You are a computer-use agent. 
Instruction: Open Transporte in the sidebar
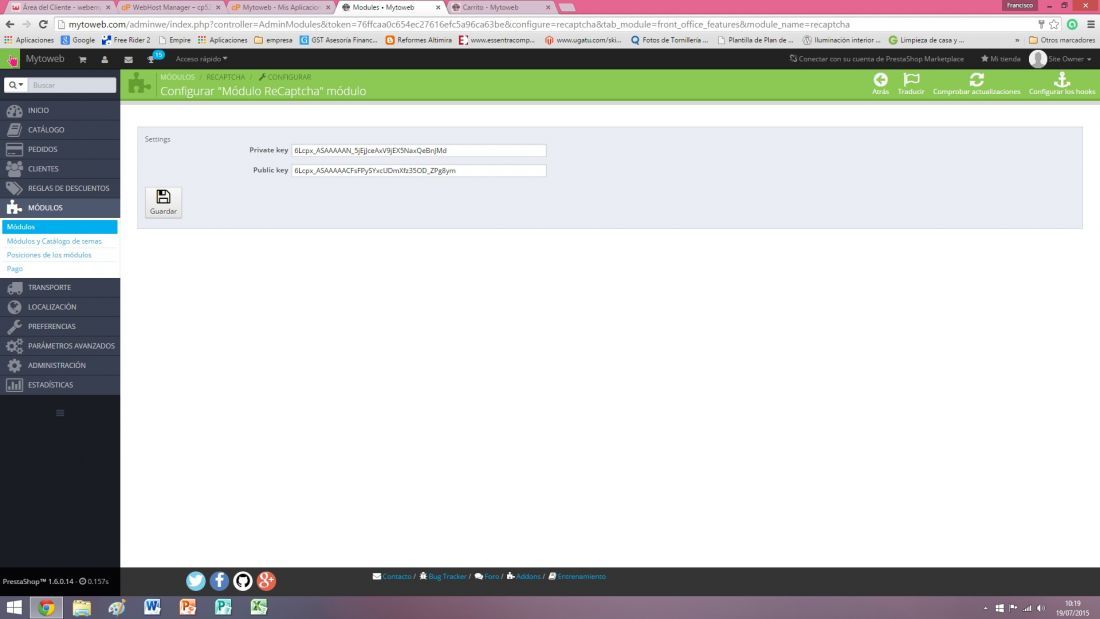60,288
